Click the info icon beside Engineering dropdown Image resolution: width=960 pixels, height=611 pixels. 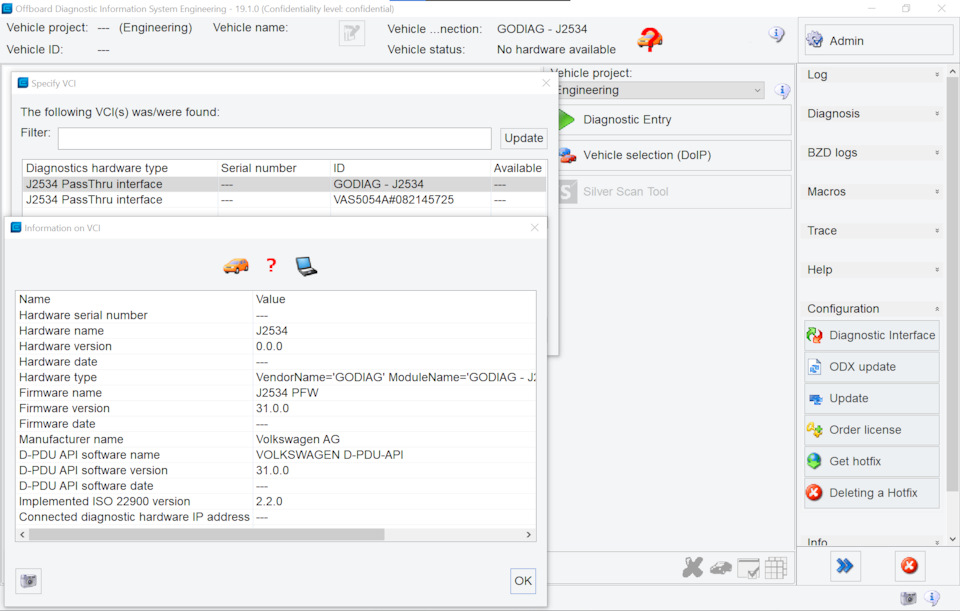[782, 91]
